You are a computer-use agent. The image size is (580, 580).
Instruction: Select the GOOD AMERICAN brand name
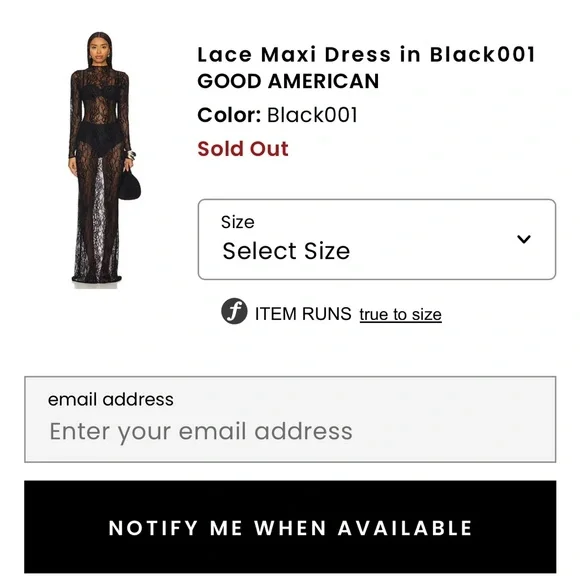click(x=288, y=81)
